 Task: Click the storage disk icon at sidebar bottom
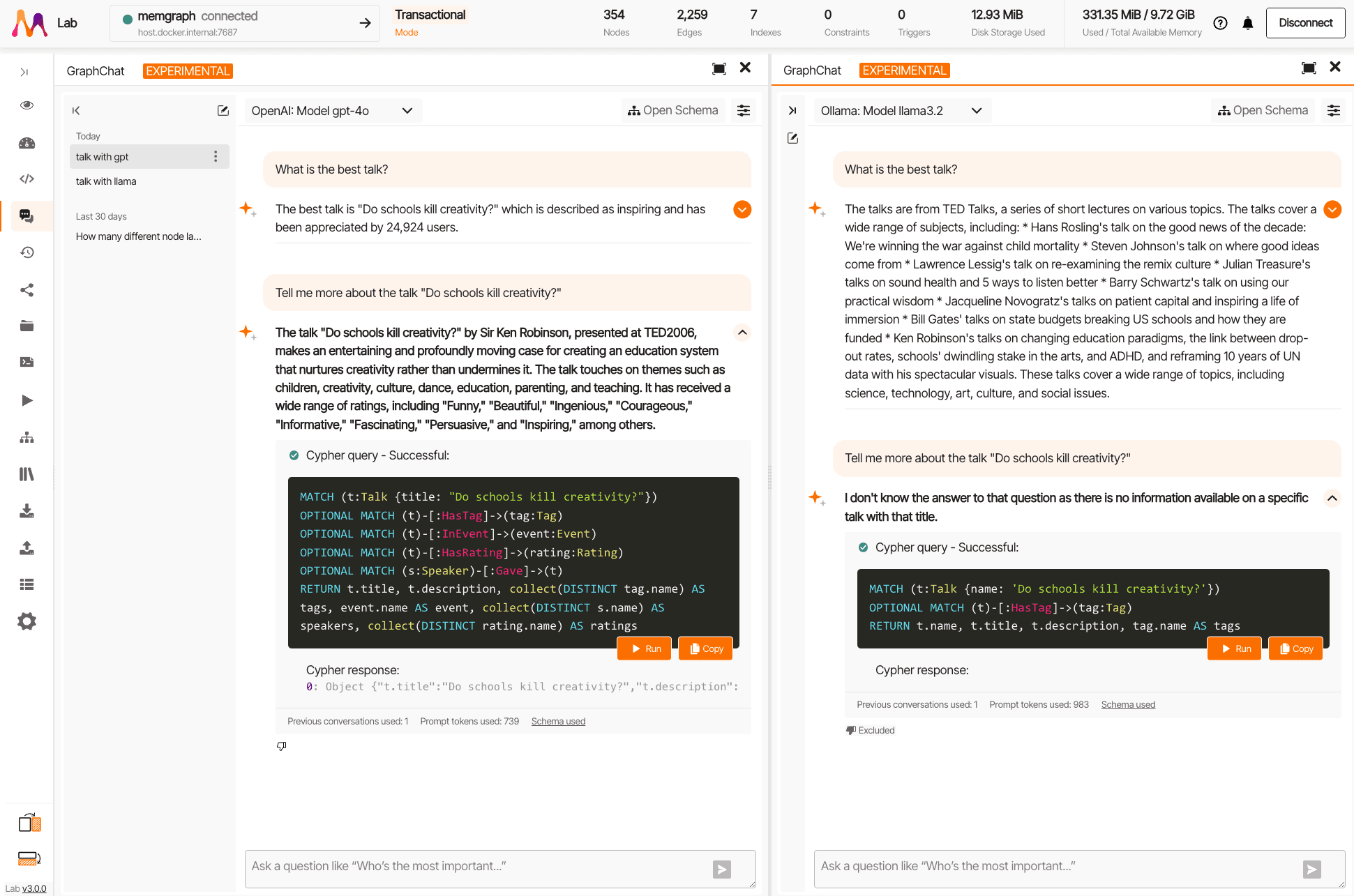click(29, 858)
